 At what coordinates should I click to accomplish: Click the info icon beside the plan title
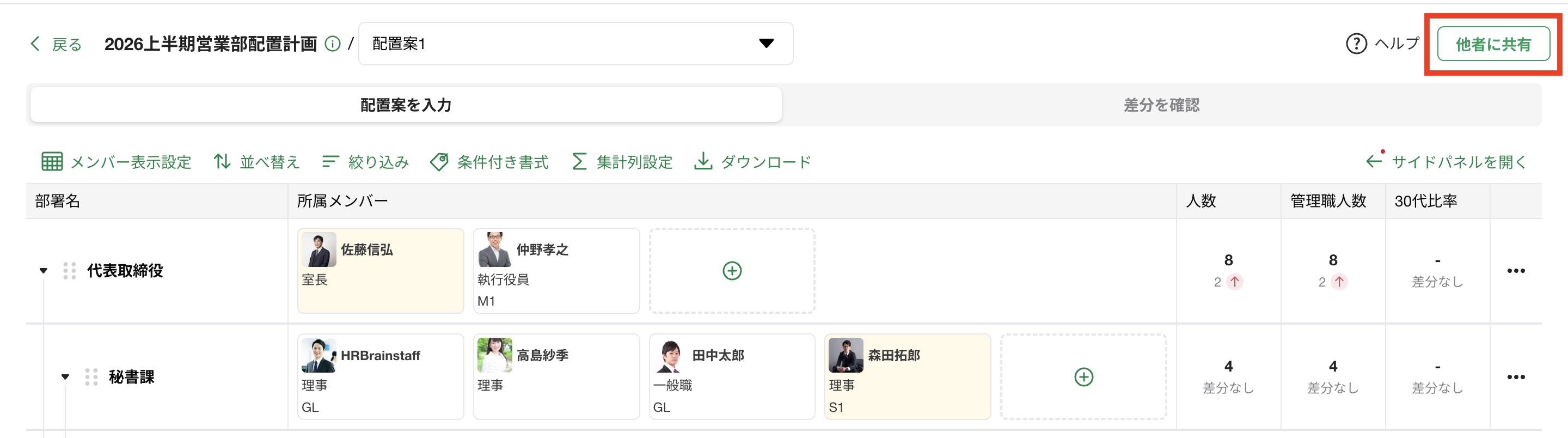click(332, 44)
